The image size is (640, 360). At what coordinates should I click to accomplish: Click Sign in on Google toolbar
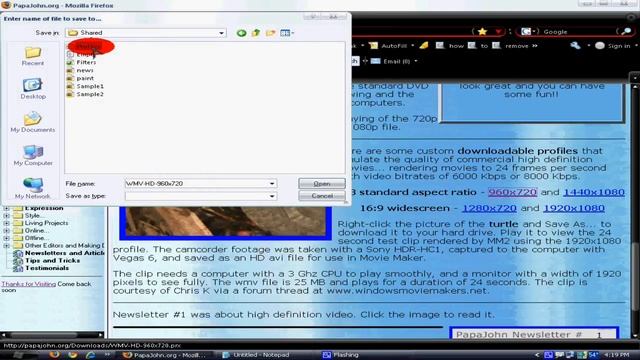tap(613, 46)
